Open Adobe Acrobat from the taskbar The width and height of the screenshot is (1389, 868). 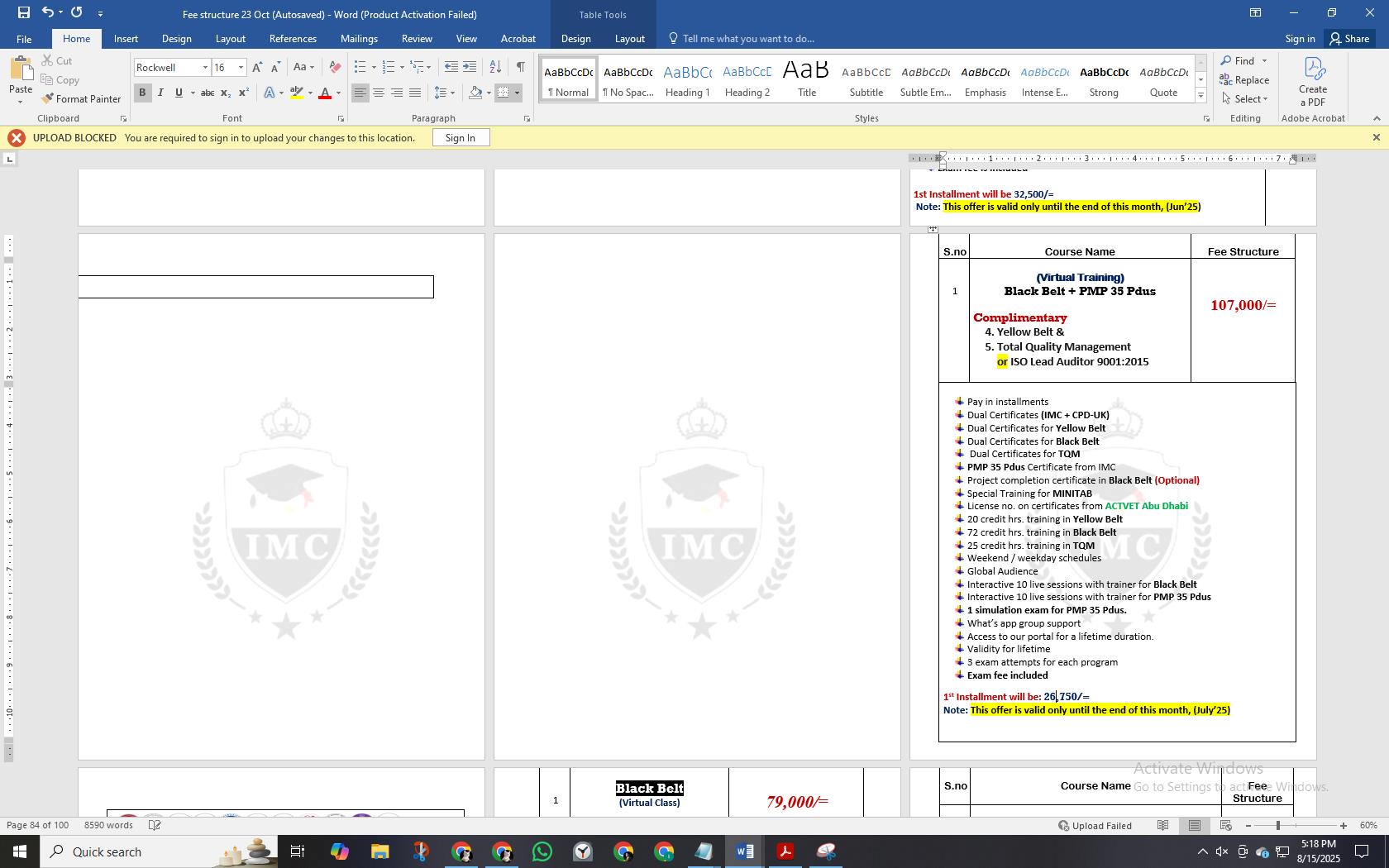click(785, 851)
